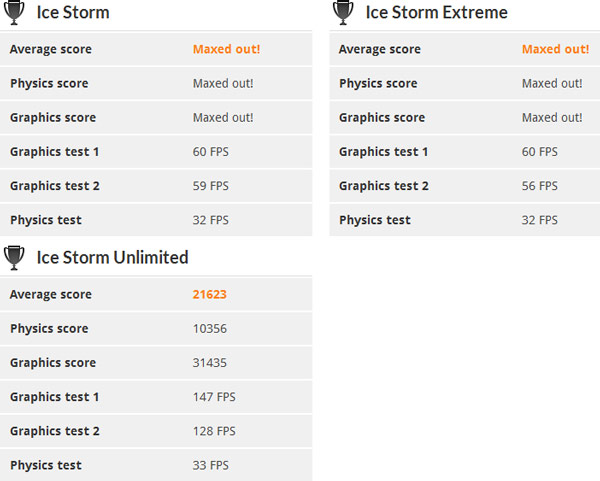The image size is (600, 481).
Task: Click the 128 FPS result
Action: [214, 431]
